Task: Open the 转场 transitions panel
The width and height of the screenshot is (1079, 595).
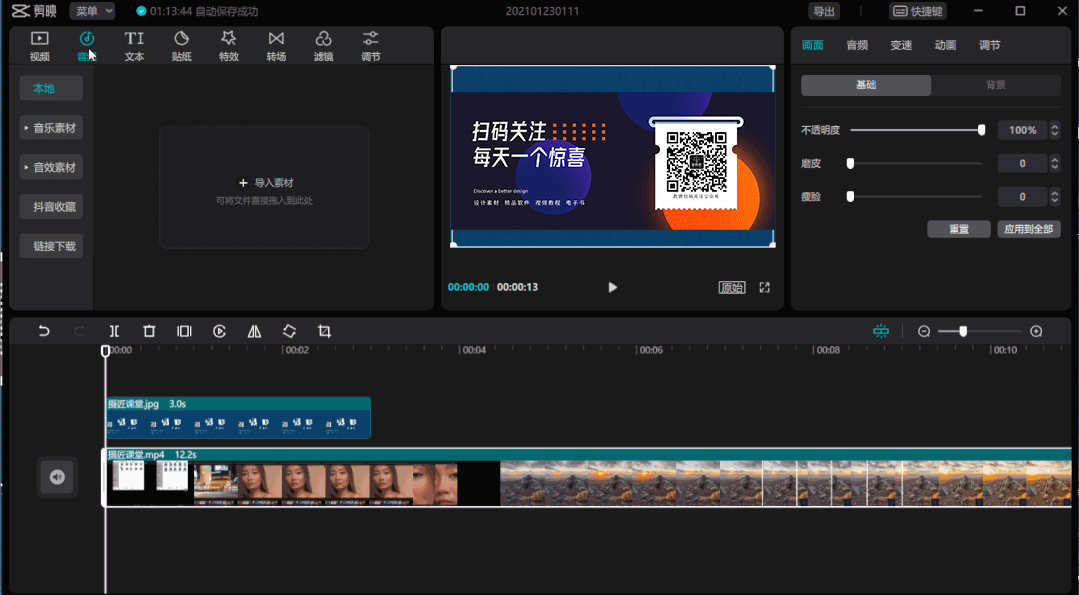Action: pos(276,46)
